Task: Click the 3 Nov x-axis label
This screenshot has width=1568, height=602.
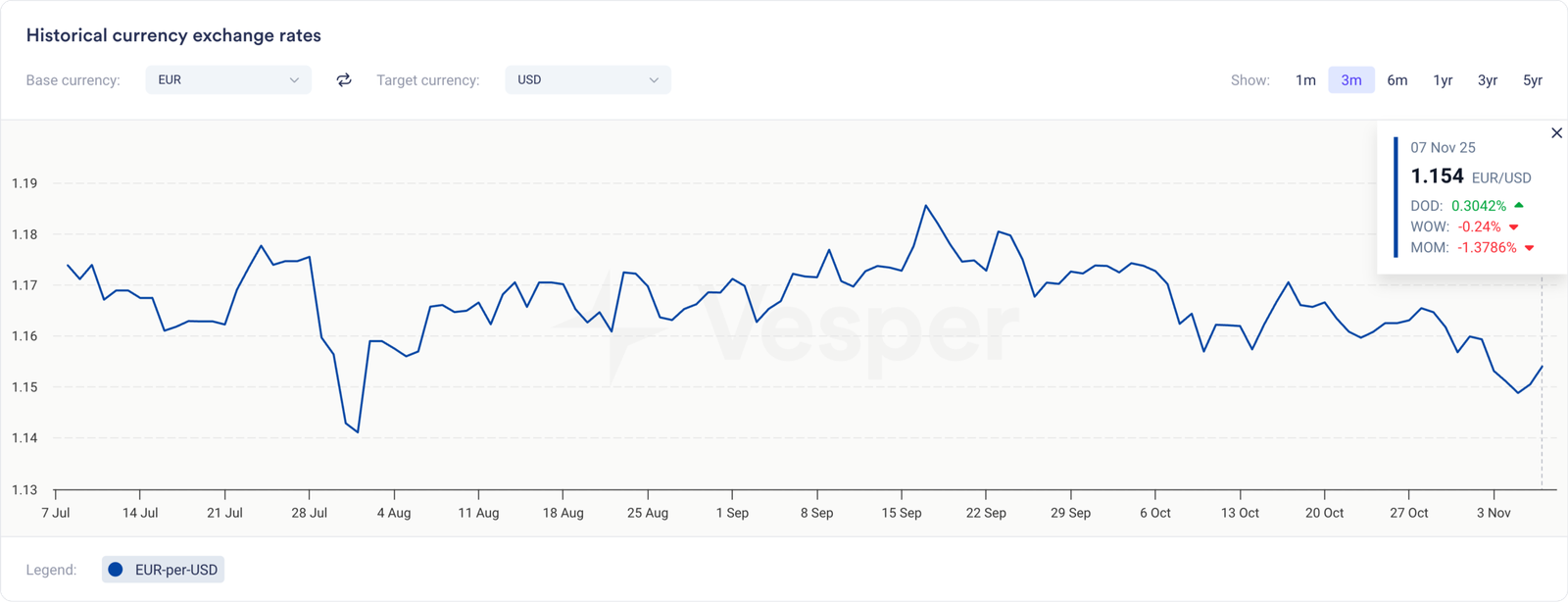Action: click(1494, 513)
